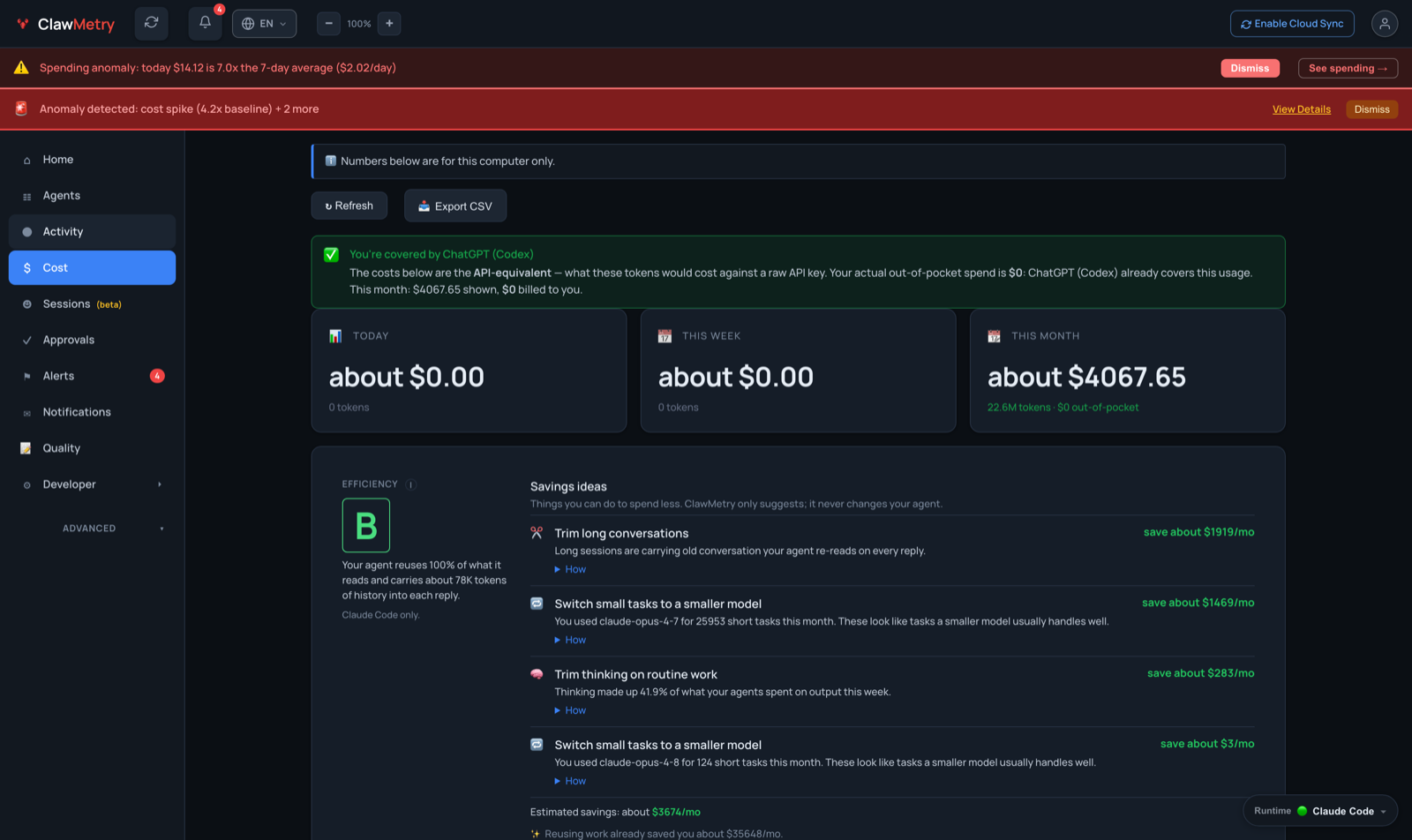Screen dimensions: 1412x840
Task: Click the sync refresh icon in top bar
Action: point(151,23)
